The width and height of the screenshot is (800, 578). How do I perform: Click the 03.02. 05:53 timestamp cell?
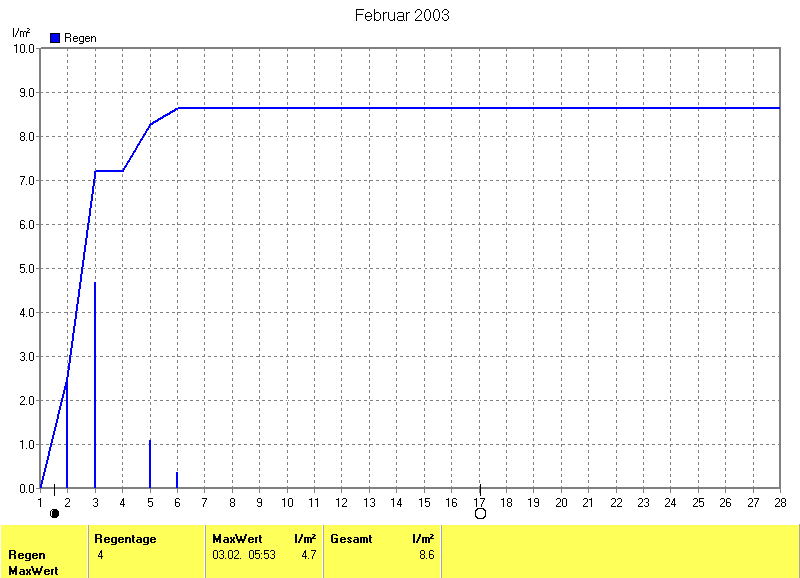click(245, 554)
